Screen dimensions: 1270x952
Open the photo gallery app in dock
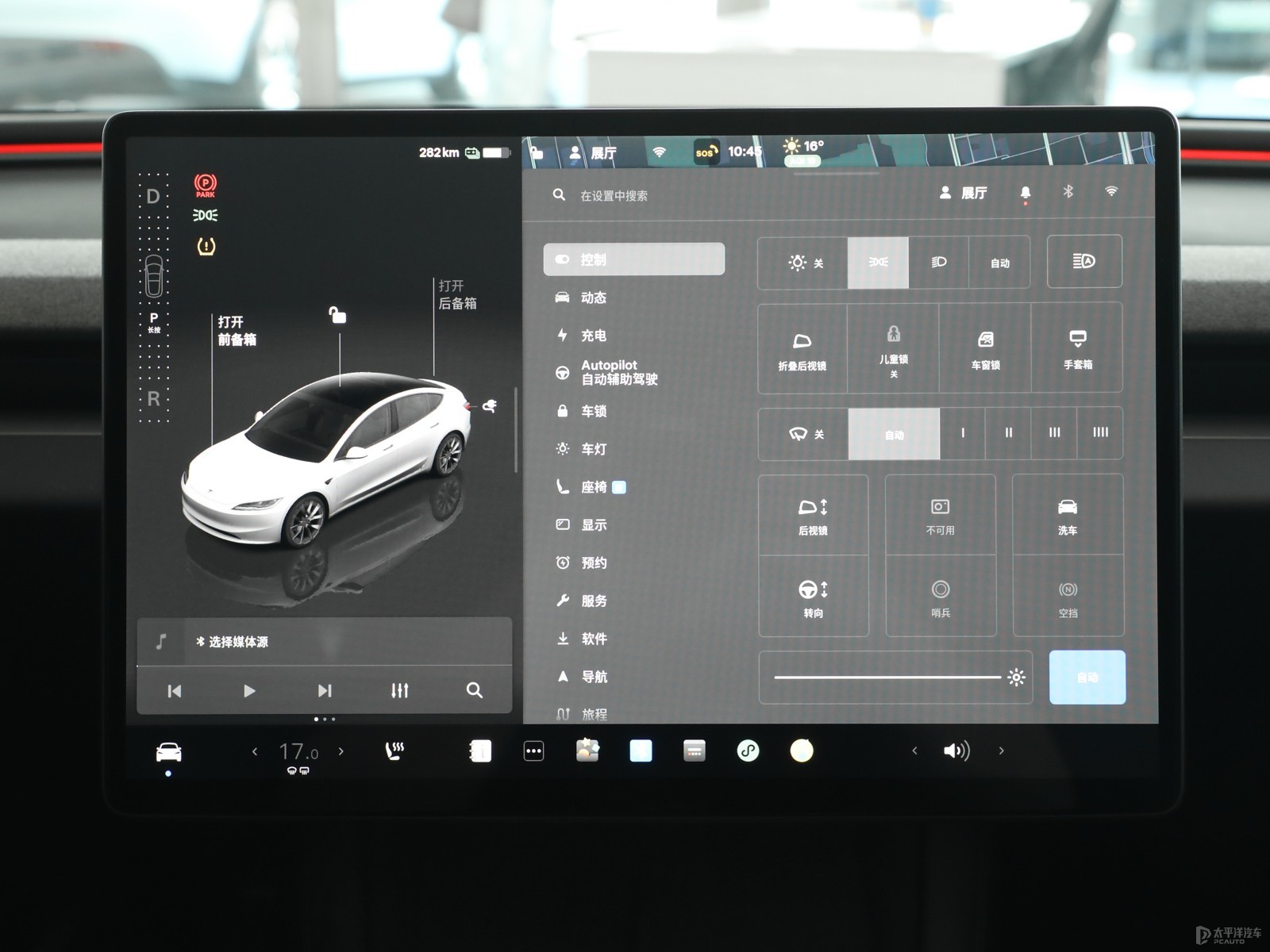tap(587, 750)
